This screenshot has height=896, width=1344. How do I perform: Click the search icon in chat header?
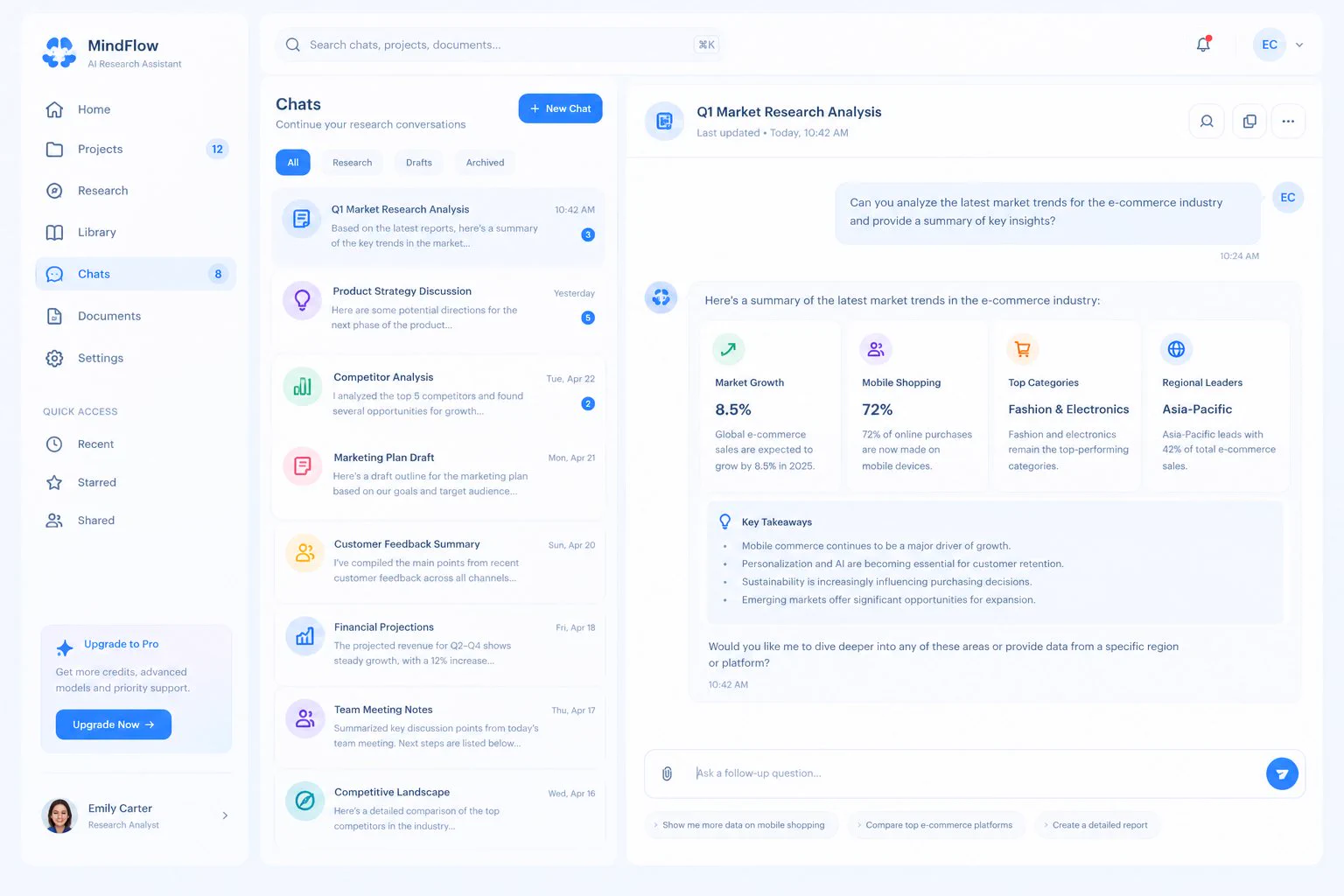(1207, 122)
